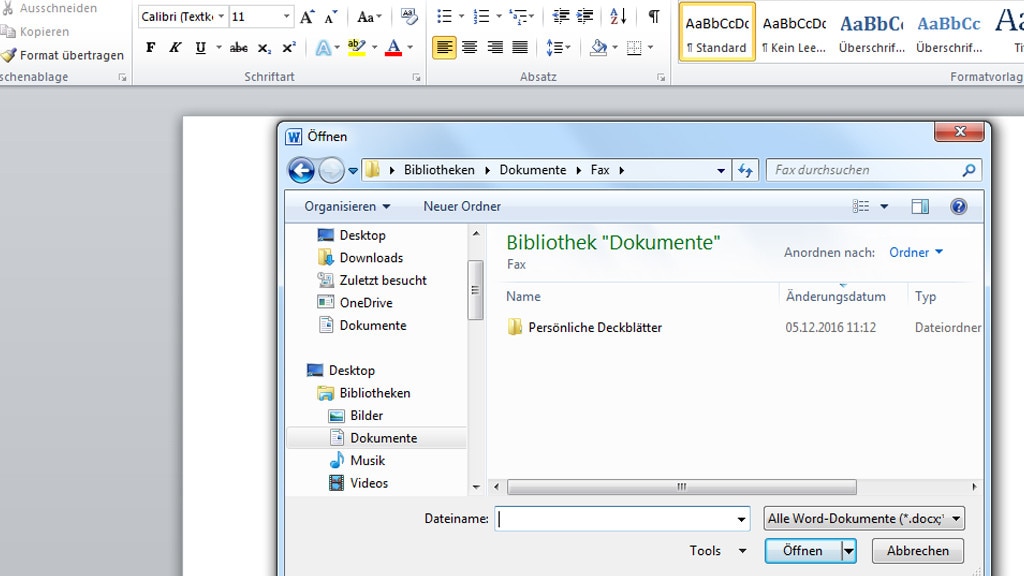The height and width of the screenshot is (576, 1024).
Task: Open text effects icon
Action: 323,48
